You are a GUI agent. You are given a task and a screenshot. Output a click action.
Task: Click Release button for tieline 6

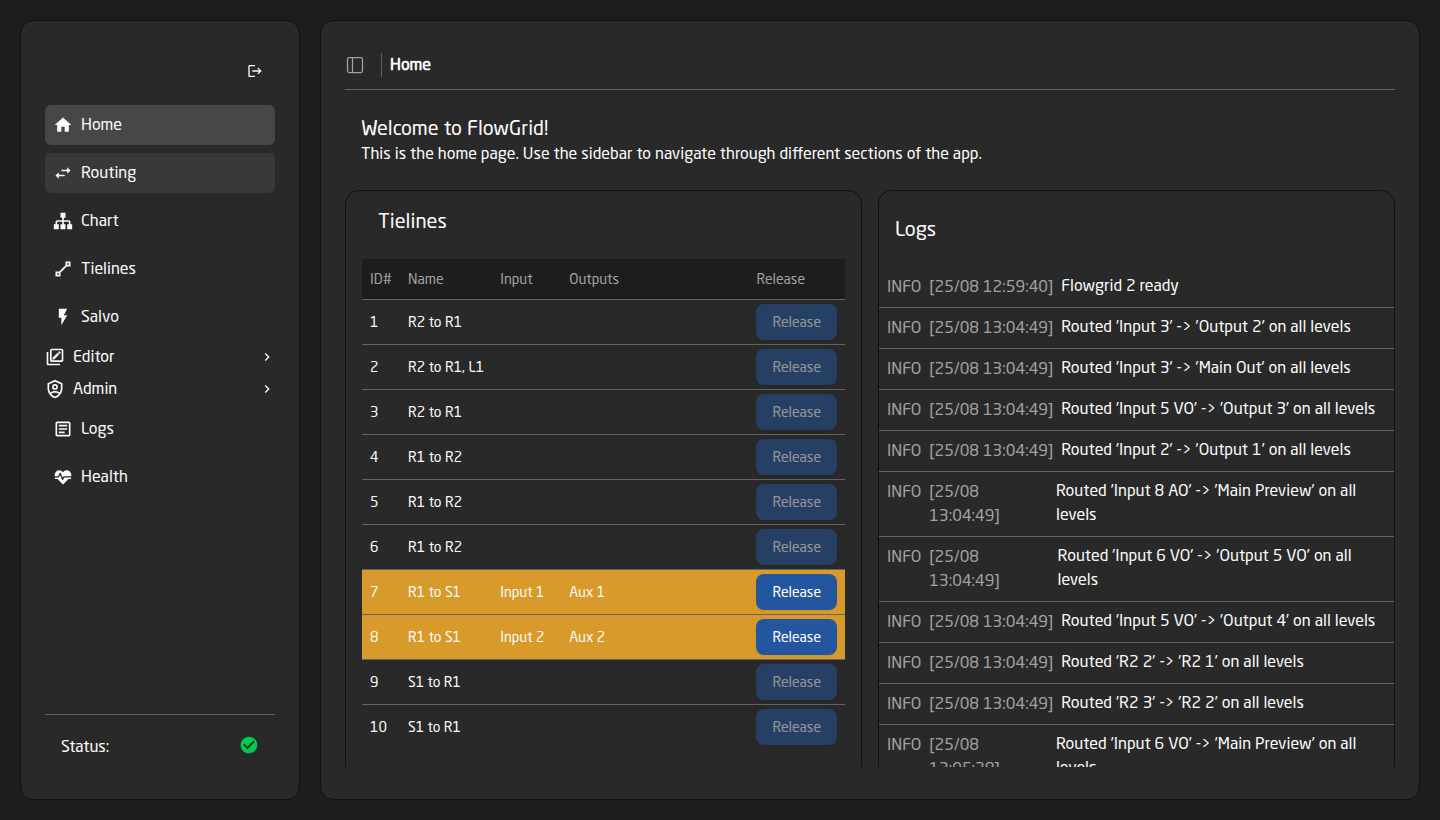[796, 547]
